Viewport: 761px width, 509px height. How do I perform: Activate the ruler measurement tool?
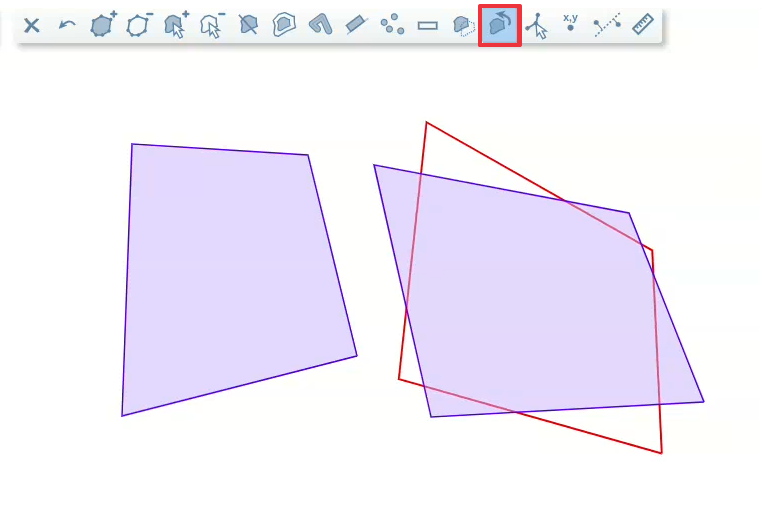pyautogui.click(x=642, y=25)
